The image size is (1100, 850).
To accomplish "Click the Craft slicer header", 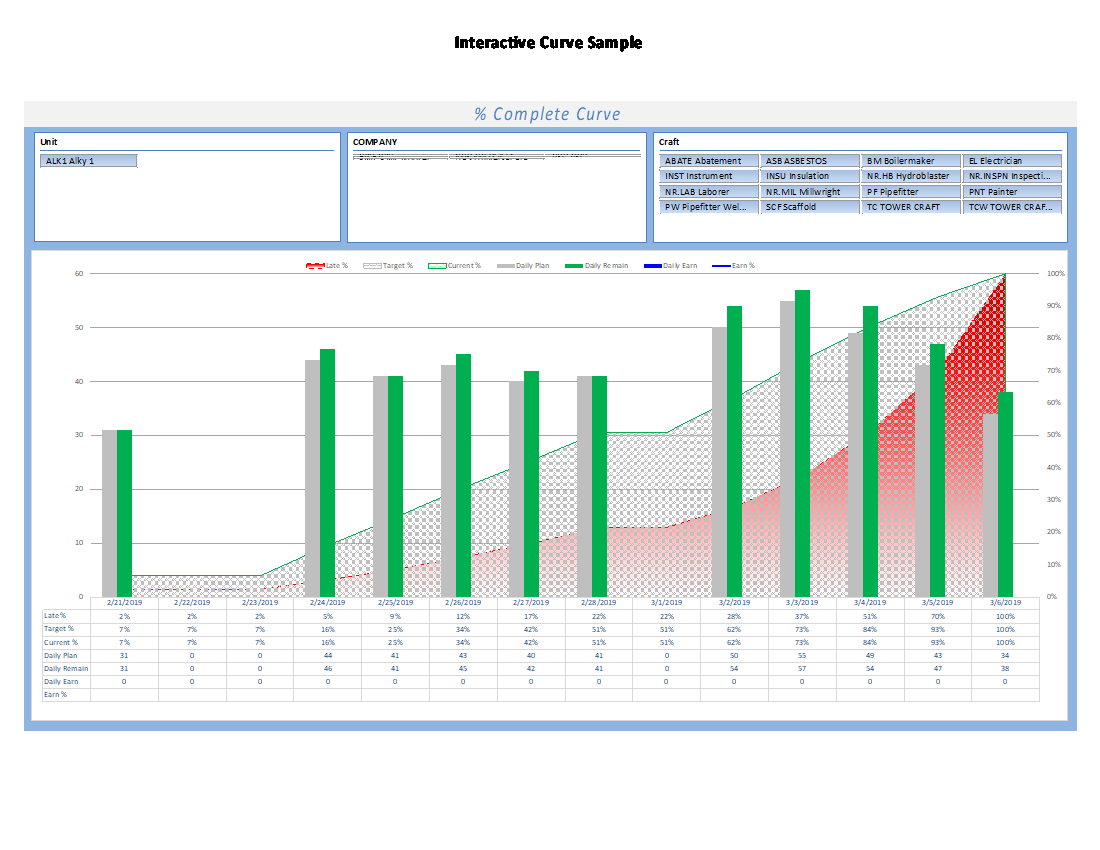I will (670, 142).
